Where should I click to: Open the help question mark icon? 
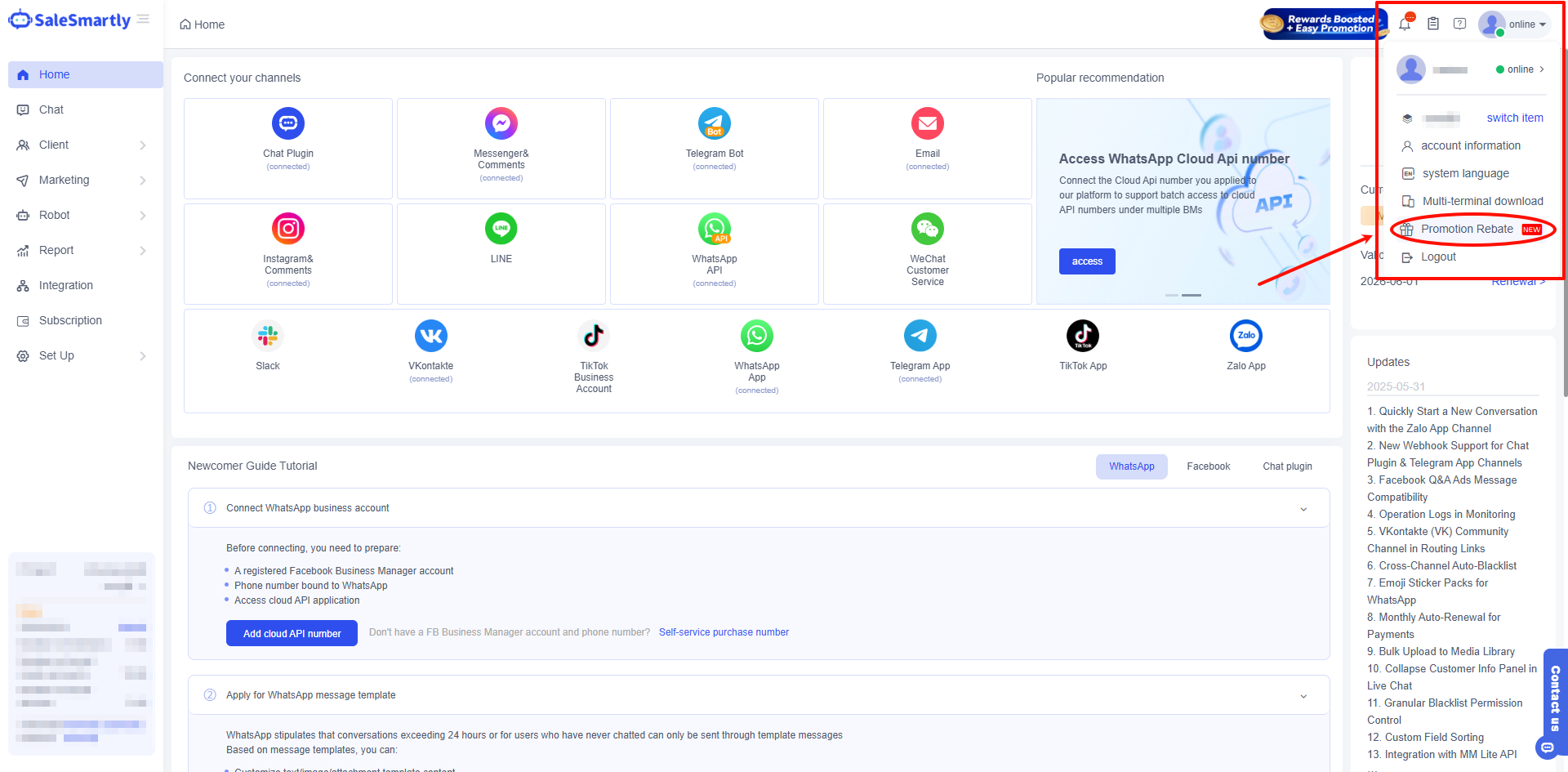click(1460, 24)
